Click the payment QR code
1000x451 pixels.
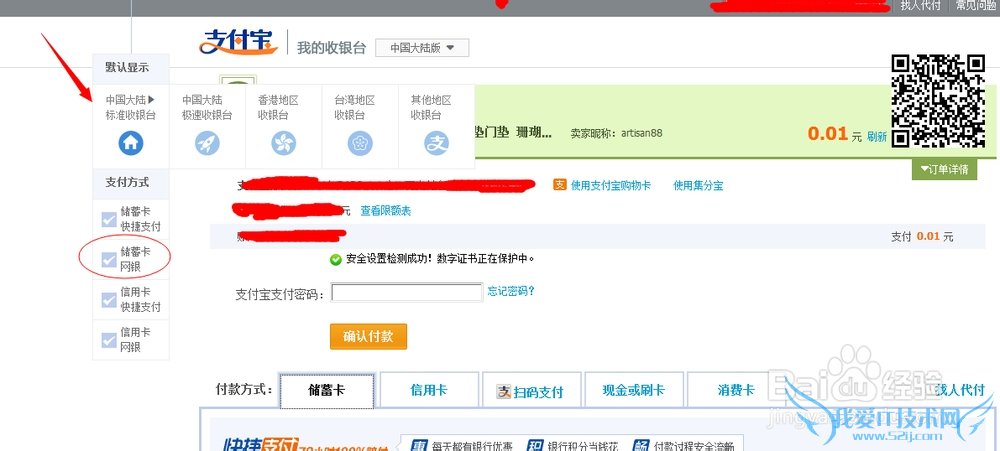point(938,102)
